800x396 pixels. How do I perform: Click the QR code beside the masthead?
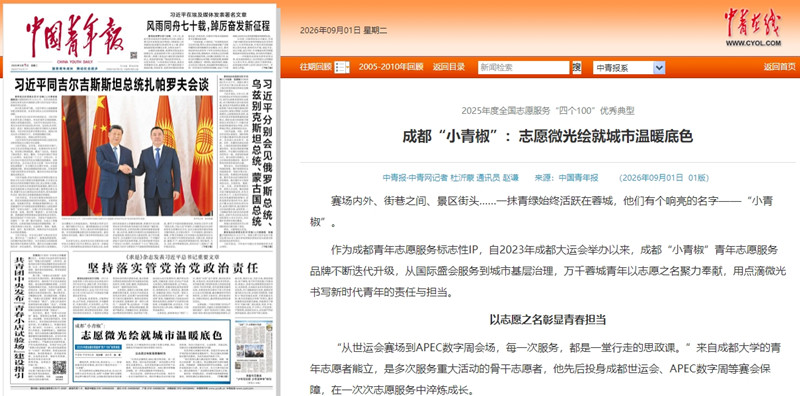click(x=134, y=55)
